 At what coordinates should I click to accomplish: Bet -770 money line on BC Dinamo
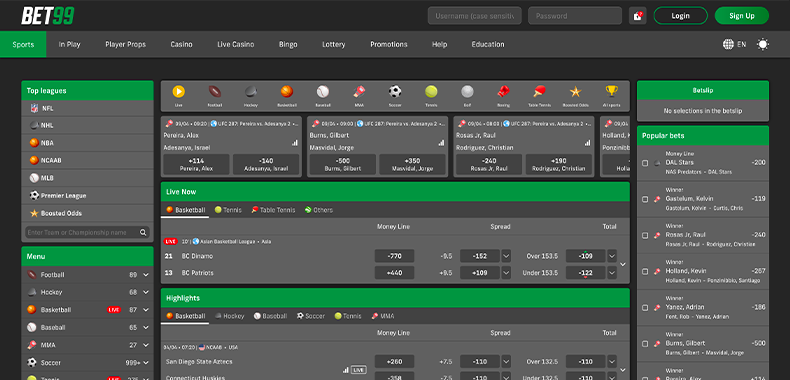[x=394, y=256]
